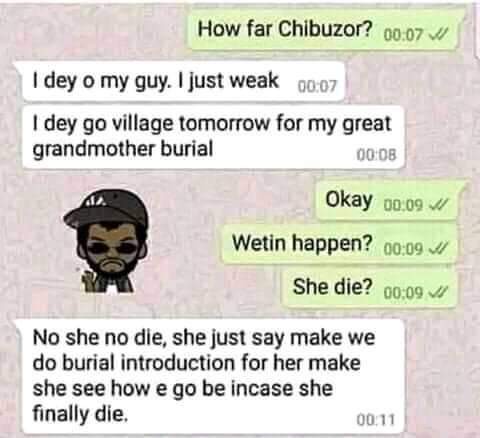Screen dimensions: 480x438
Task: Tap the 00:11 timestamp on last message
Action: [x=376, y=419]
